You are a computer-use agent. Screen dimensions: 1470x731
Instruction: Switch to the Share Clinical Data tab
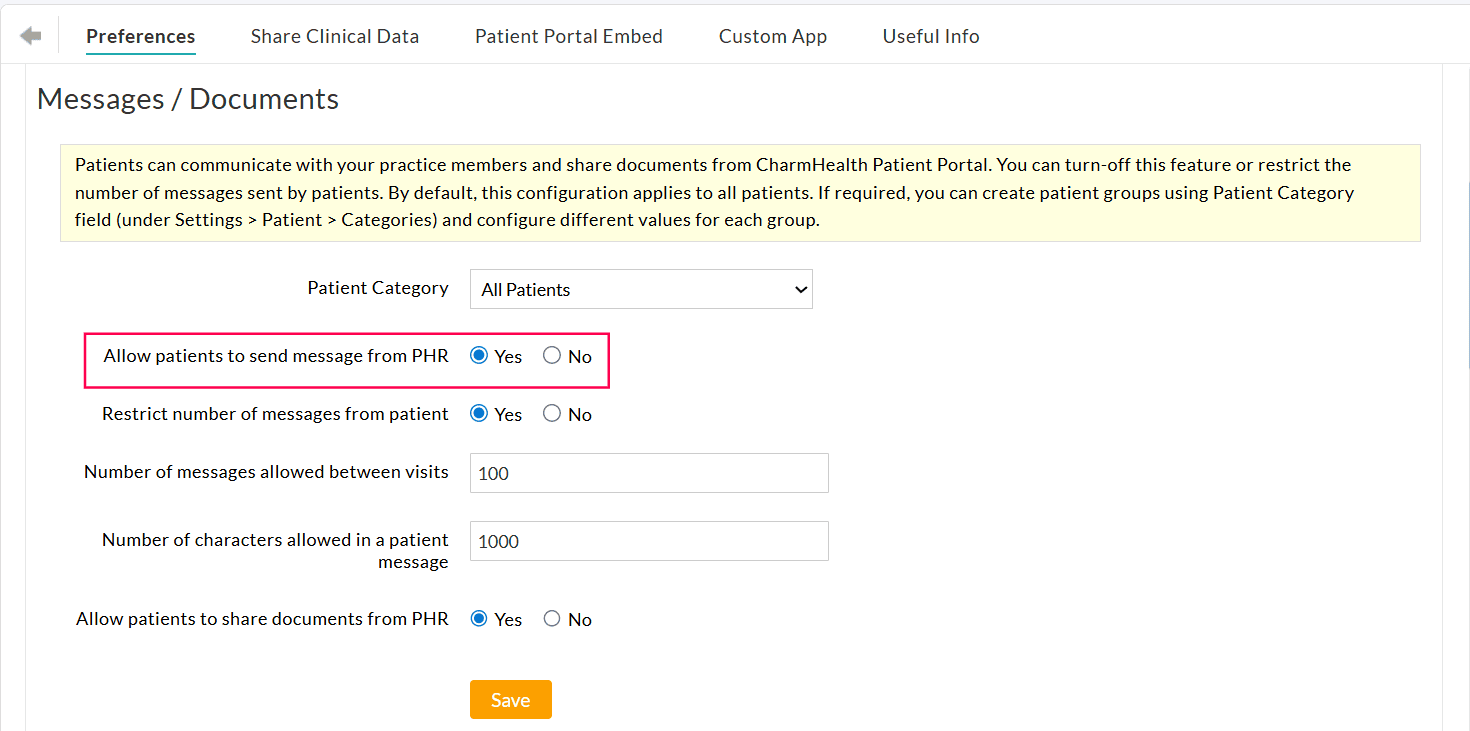pos(334,36)
